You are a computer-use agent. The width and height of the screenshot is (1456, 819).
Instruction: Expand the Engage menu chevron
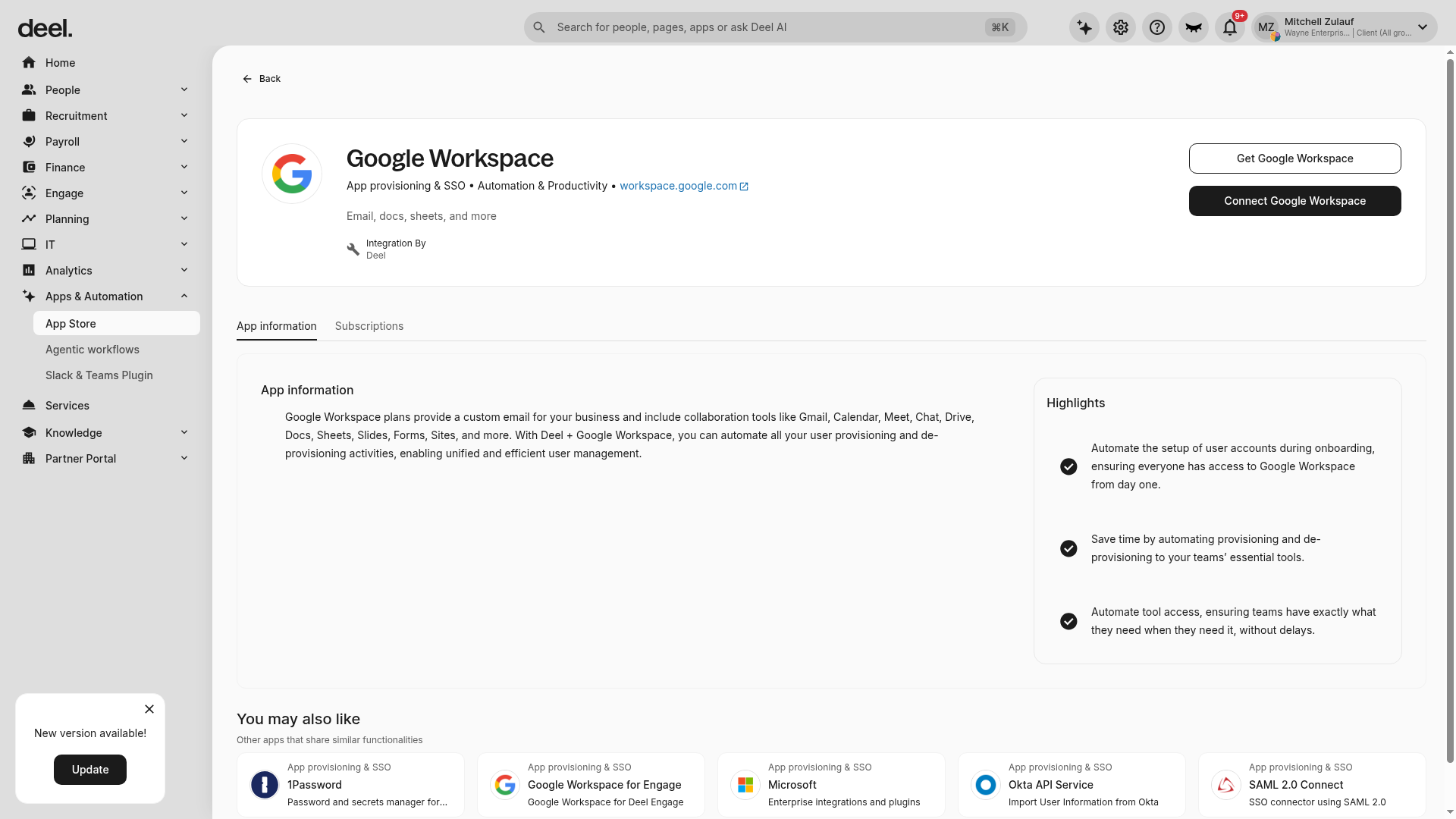tap(184, 193)
